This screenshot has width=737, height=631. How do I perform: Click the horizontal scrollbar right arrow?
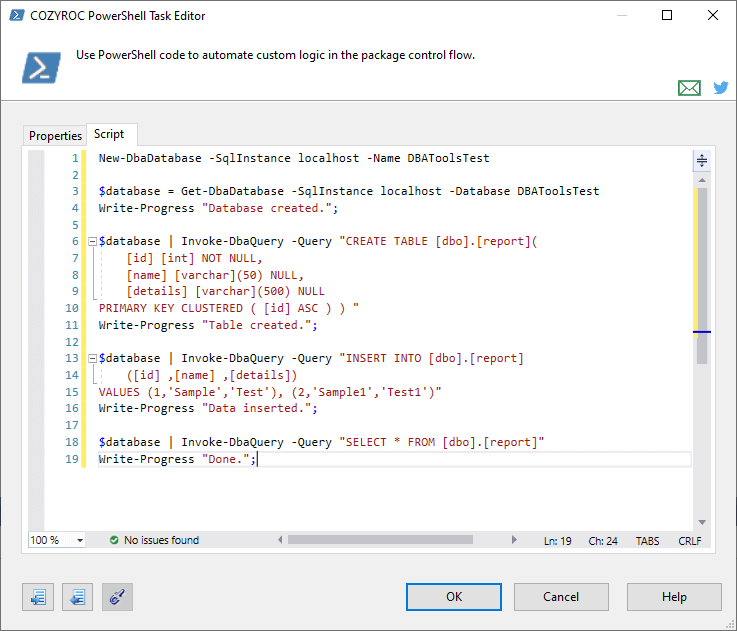click(x=514, y=540)
